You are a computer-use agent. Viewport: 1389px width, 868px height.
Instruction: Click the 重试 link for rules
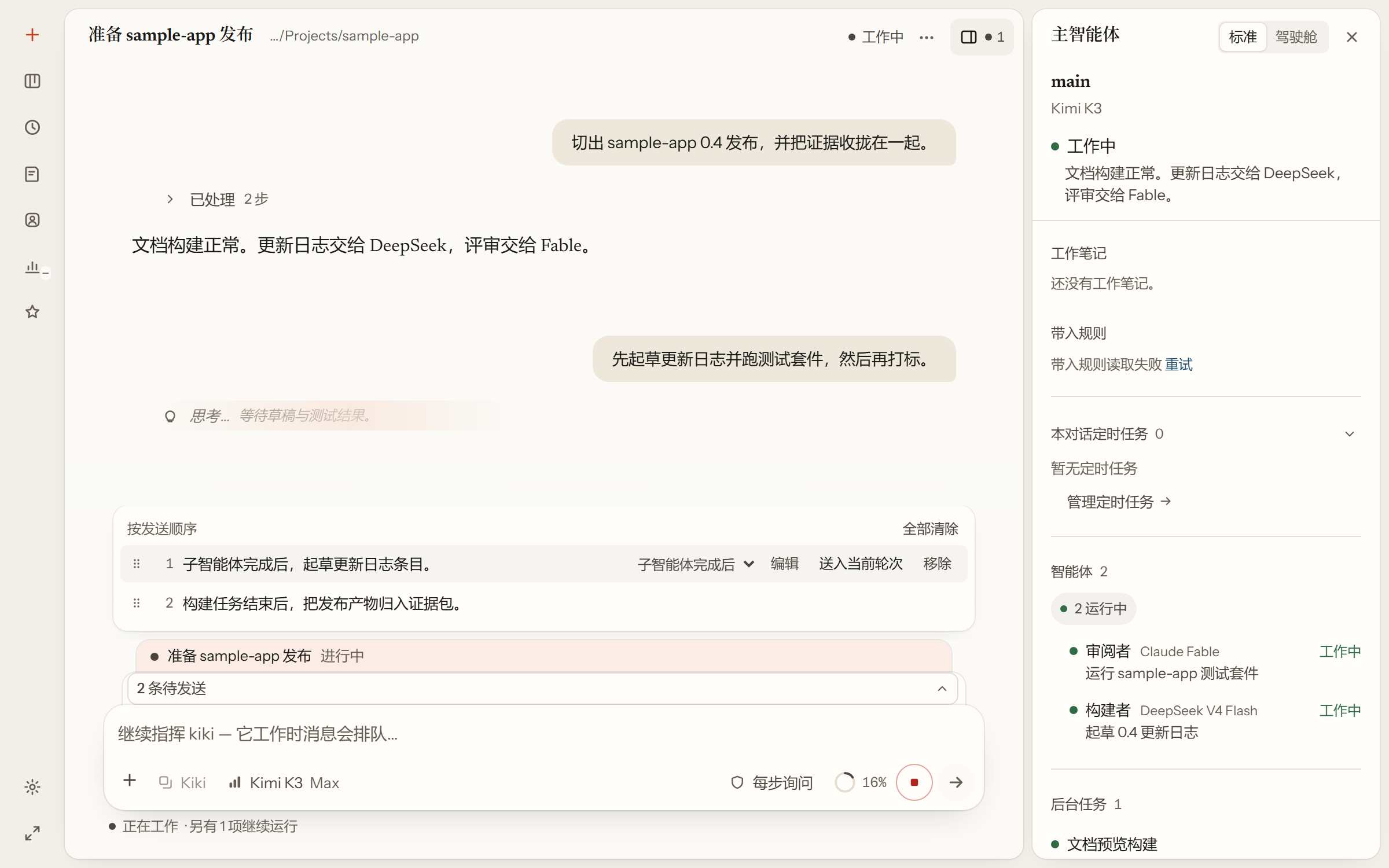pyautogui.click(x=1179, y=365)
